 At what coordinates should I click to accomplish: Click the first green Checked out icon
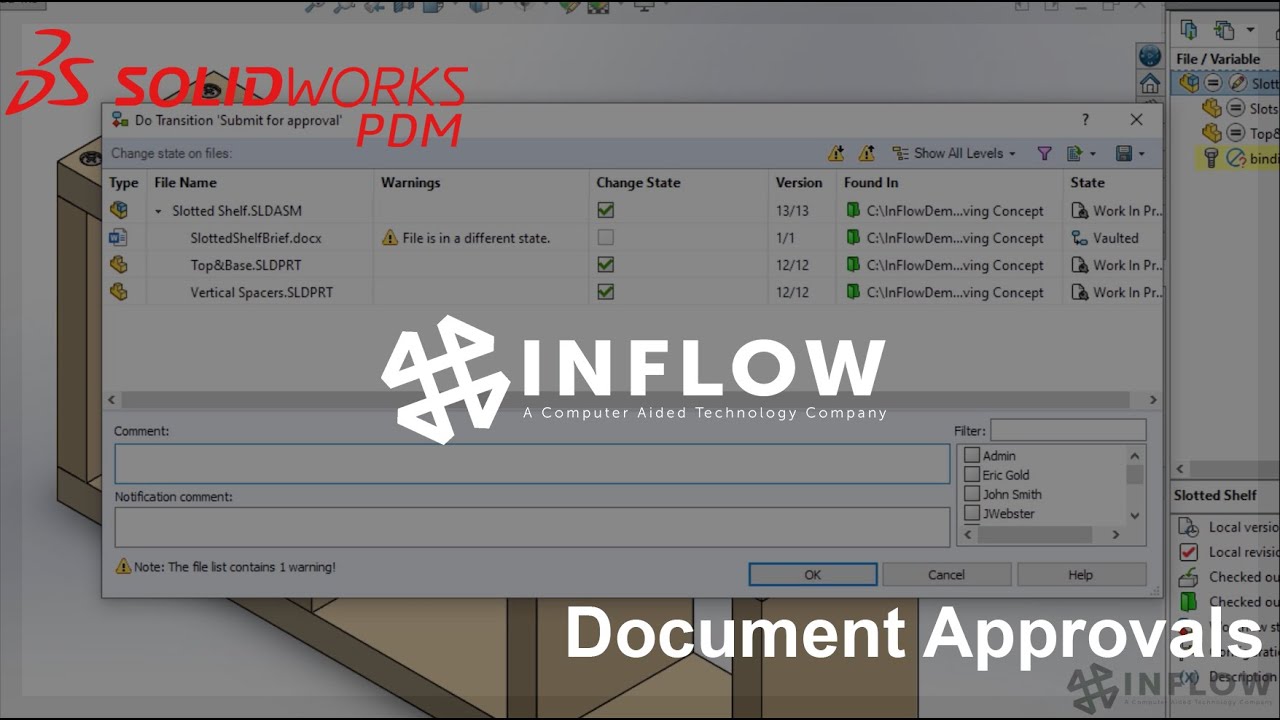(x=1188, y=577)
